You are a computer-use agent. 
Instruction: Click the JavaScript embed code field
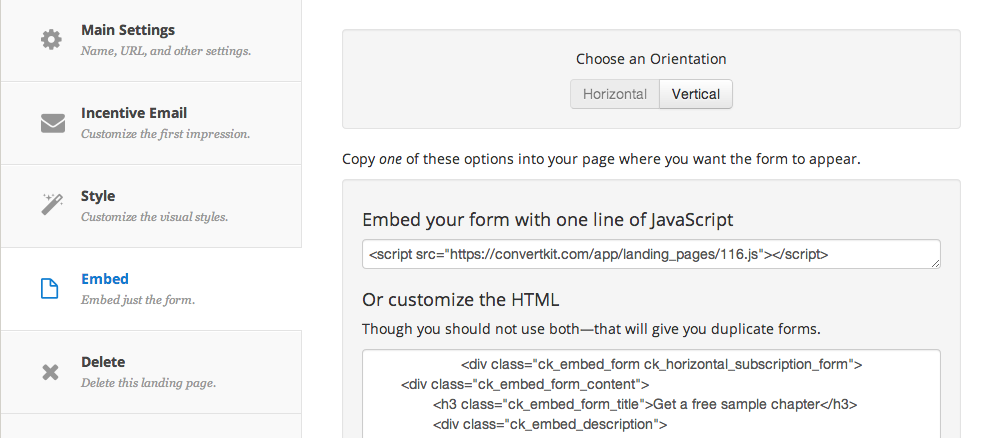650,255
